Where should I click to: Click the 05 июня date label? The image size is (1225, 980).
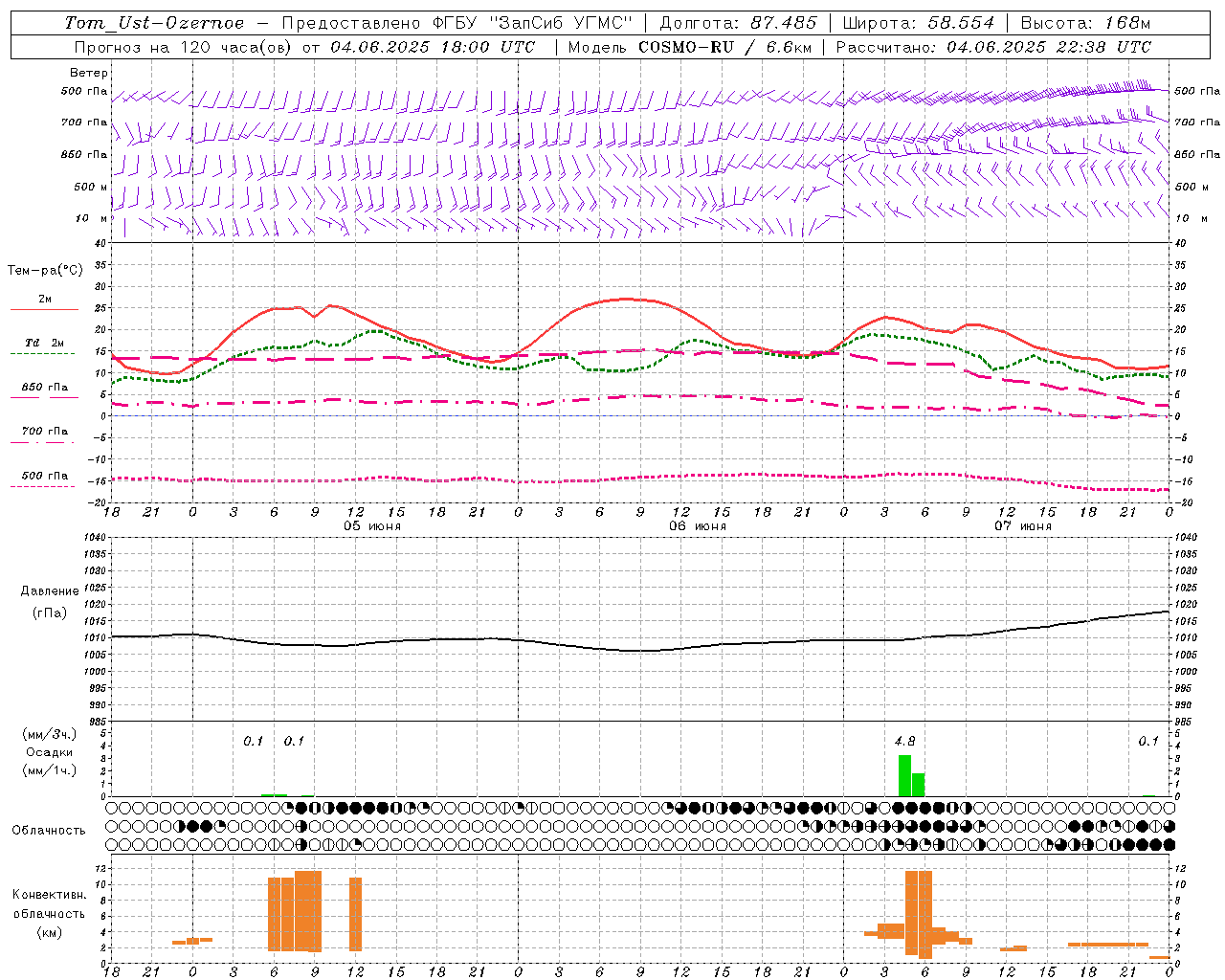click(372, 526)
